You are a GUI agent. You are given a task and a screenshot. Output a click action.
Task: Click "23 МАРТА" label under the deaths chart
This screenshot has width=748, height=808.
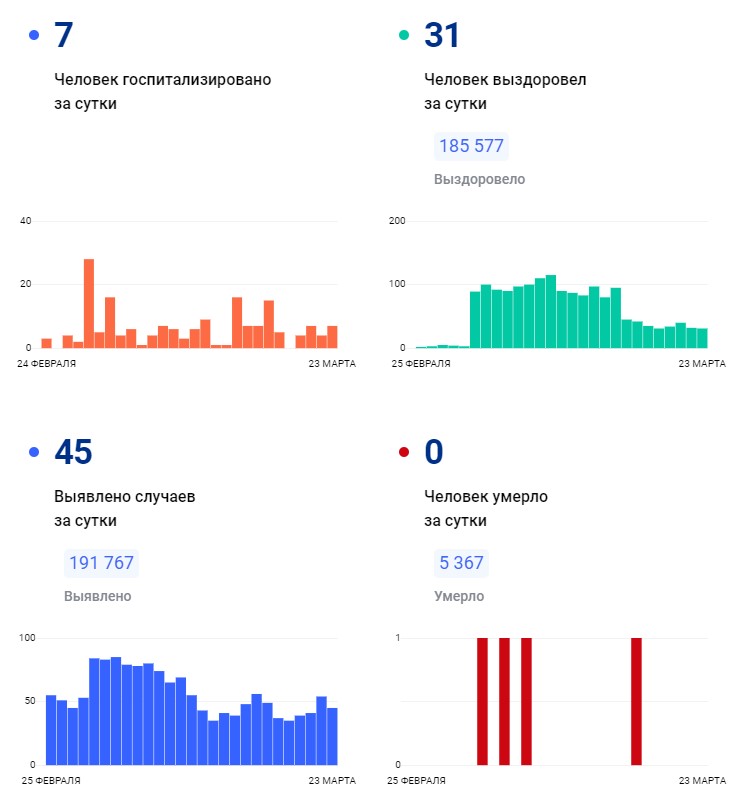[702, 780]
